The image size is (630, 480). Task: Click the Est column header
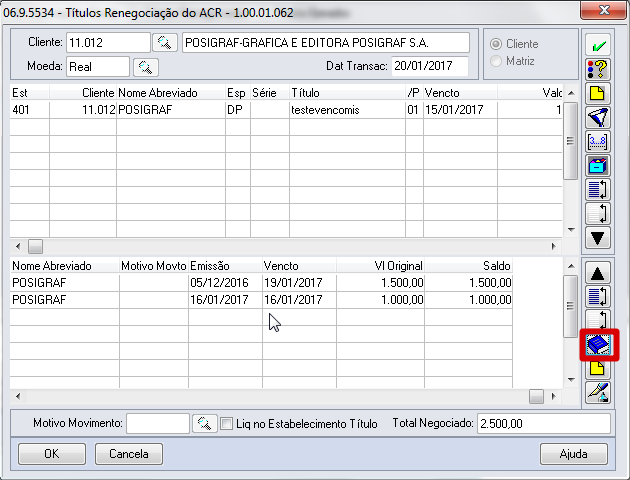tap(30, 93)
